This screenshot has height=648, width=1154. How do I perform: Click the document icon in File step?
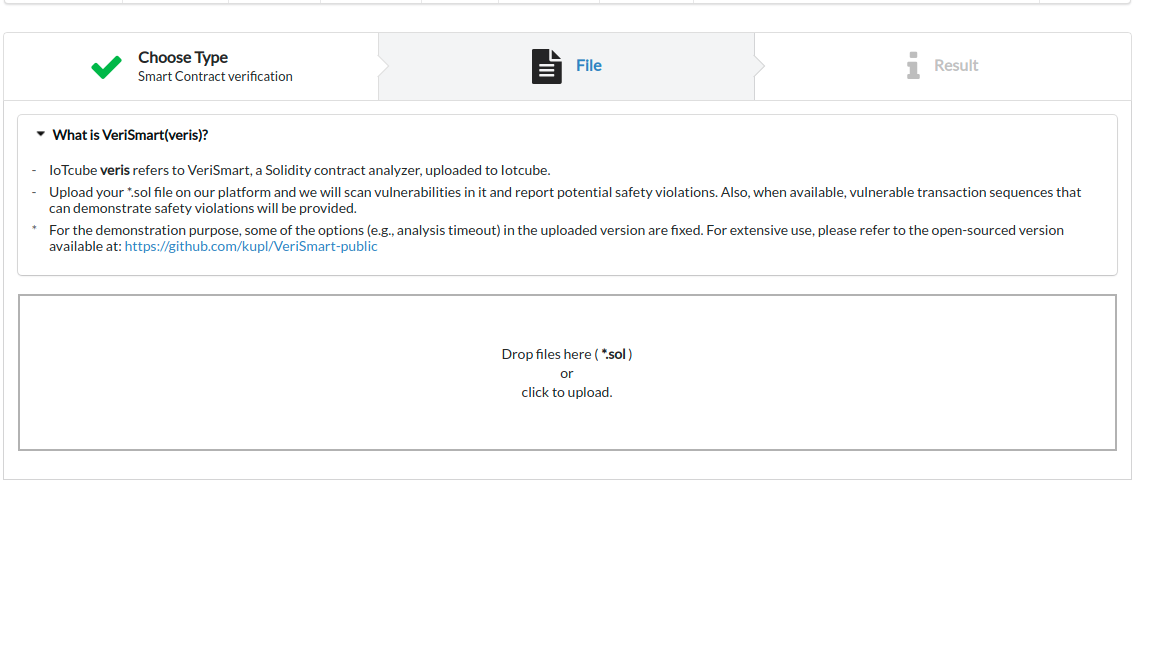pos(546,66)
